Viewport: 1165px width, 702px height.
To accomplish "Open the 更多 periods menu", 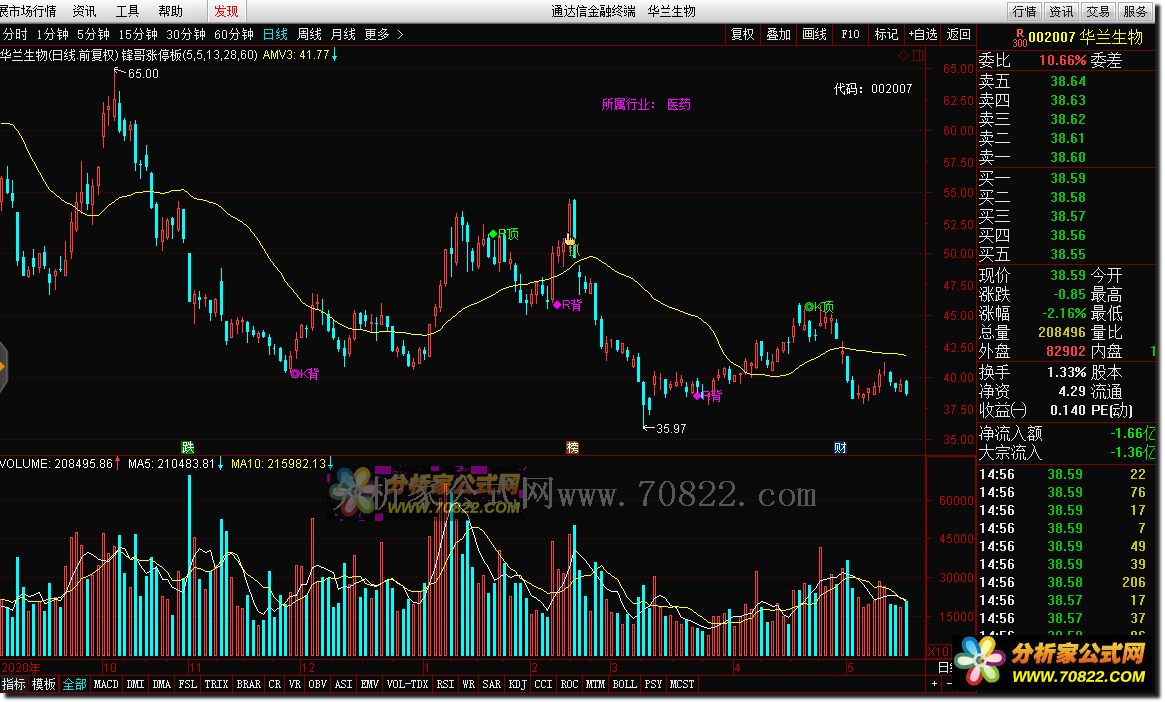I will pyautogui.click(x=377, y=34).
